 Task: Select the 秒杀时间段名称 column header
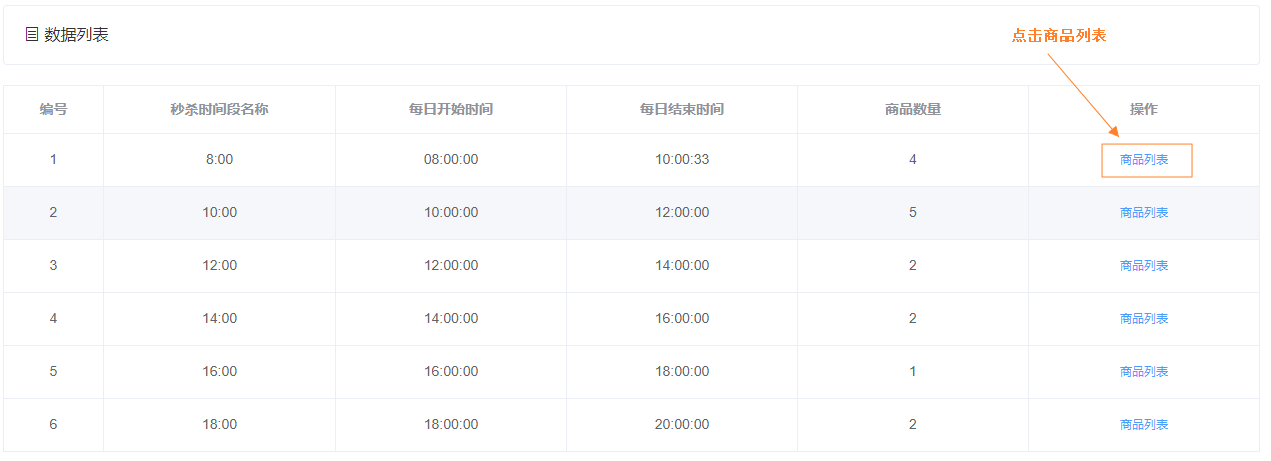coord(219,110)
